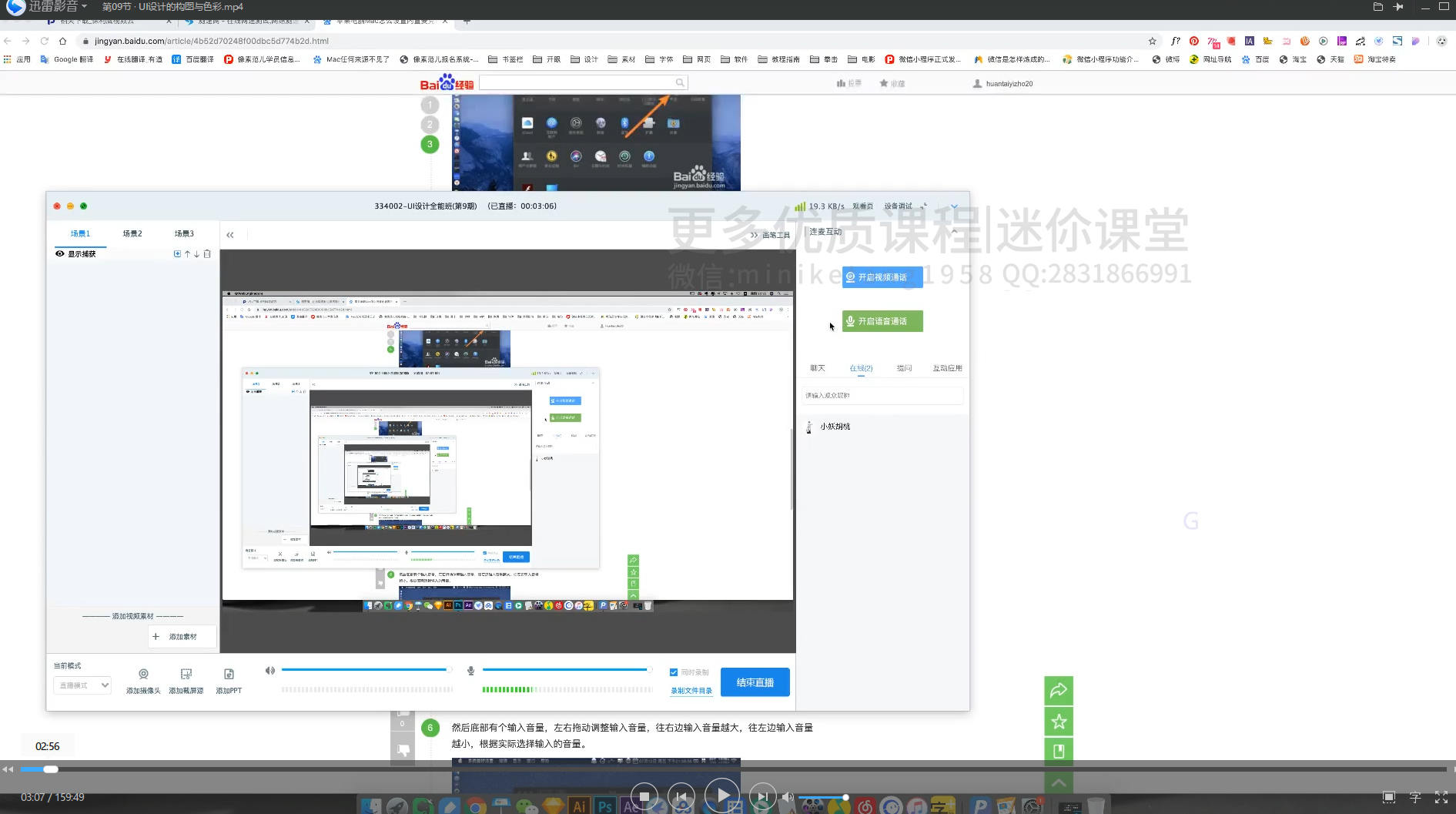Switch to the 场景2 scene tab
Screen dimensions: 1456x814
tap(132, 233)
